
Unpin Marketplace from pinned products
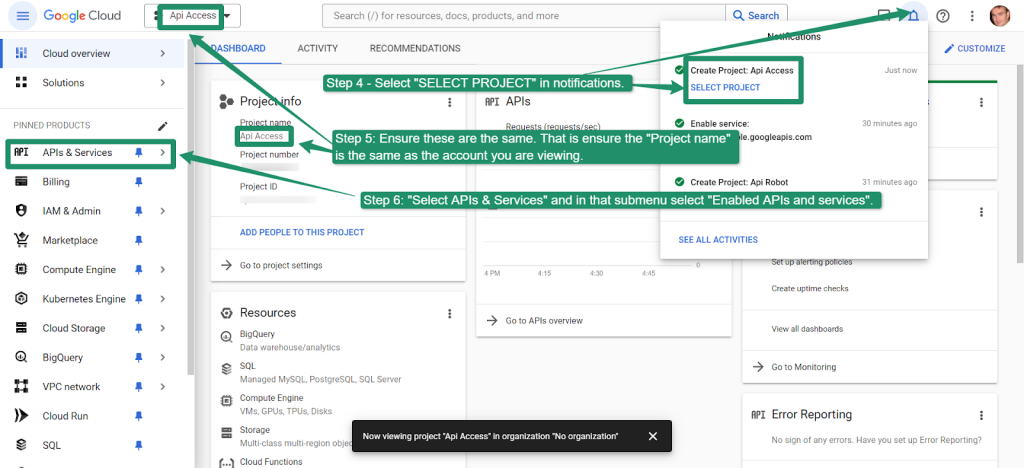[139, 240]
